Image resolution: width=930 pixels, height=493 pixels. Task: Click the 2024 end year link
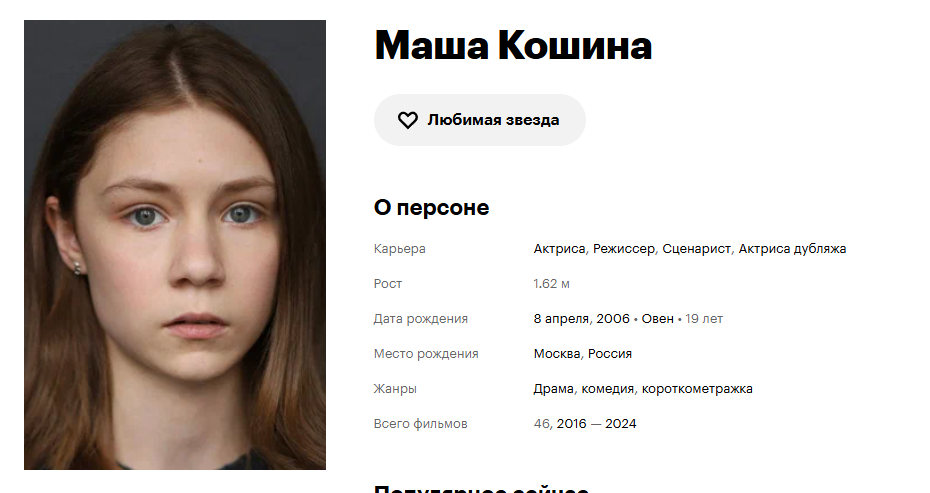[x=620, y=424]
